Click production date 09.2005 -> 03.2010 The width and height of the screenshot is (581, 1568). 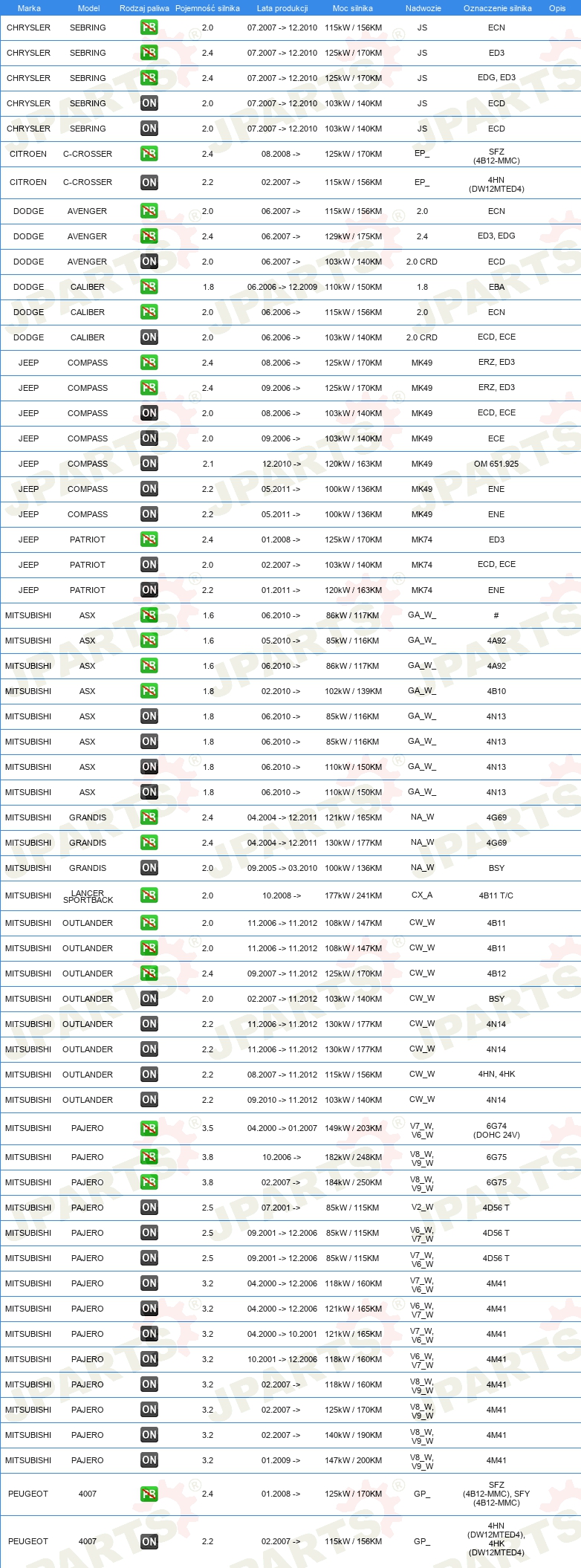[282, 868]
